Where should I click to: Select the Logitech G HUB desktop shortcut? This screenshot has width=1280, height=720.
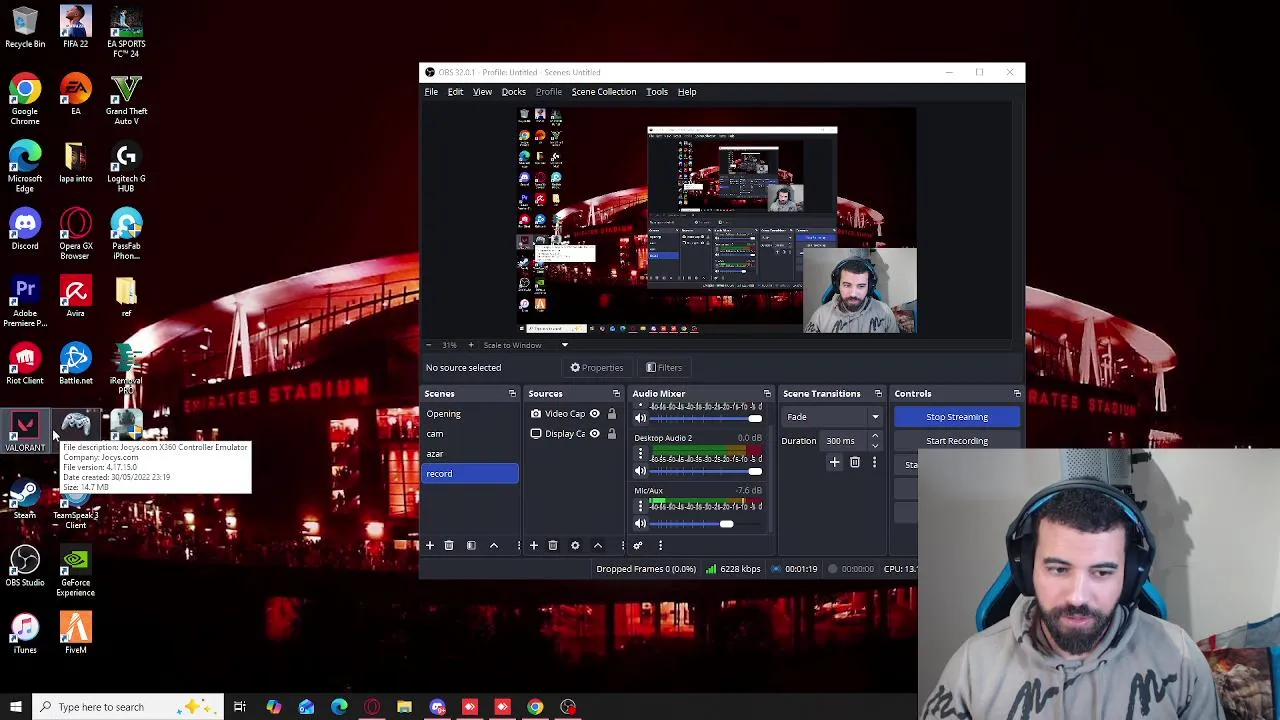point(126,168)
